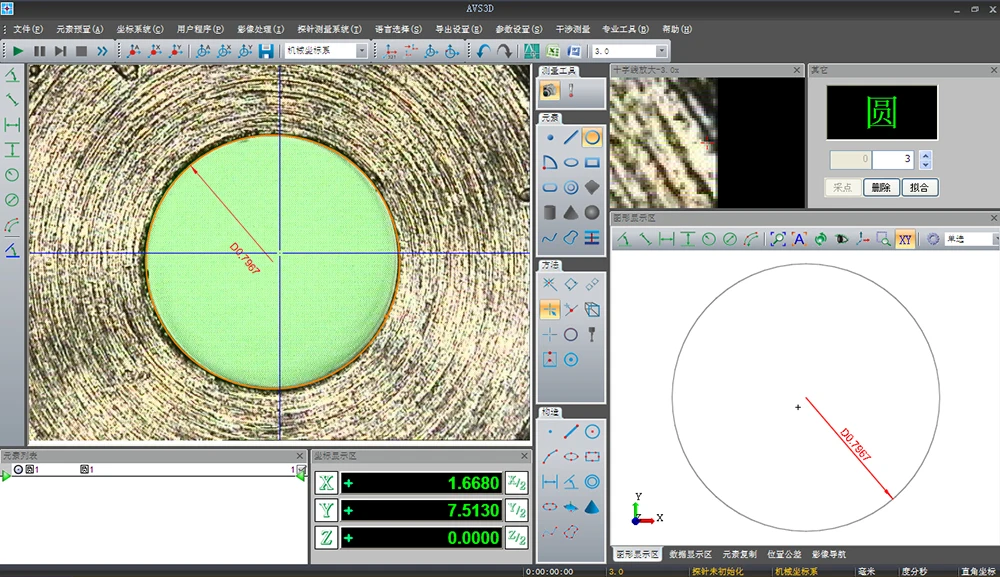
Task: Open the 坐标系统 menu
Action: (139, 29)
